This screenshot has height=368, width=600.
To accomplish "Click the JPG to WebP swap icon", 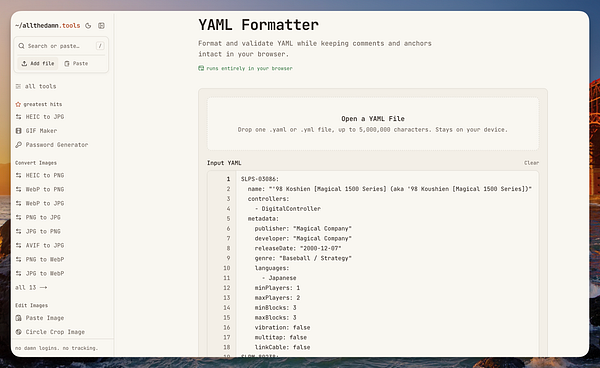I will pos(18,274).
